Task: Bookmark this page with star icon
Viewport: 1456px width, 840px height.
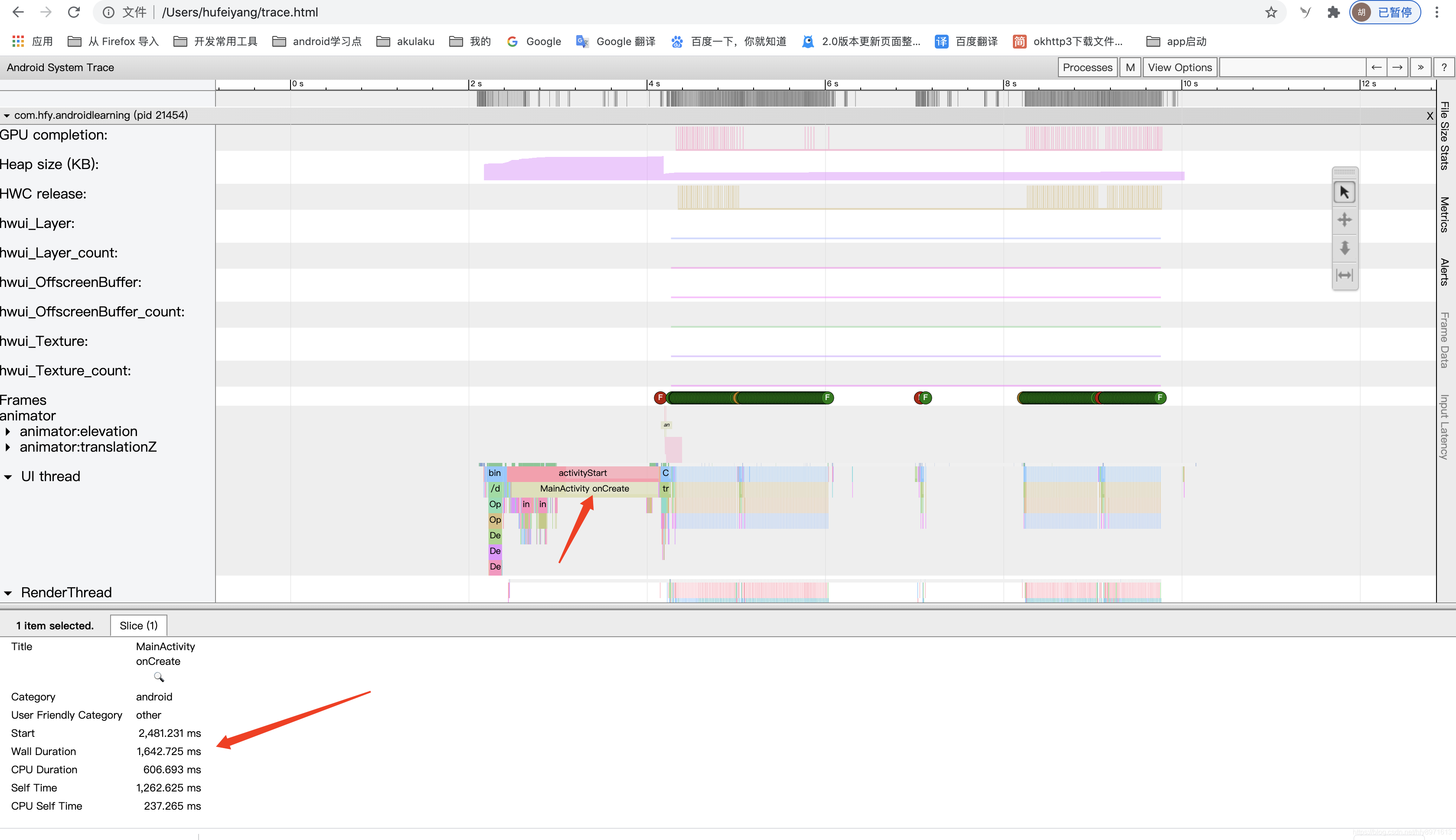Action: (x=1271, y=12)
